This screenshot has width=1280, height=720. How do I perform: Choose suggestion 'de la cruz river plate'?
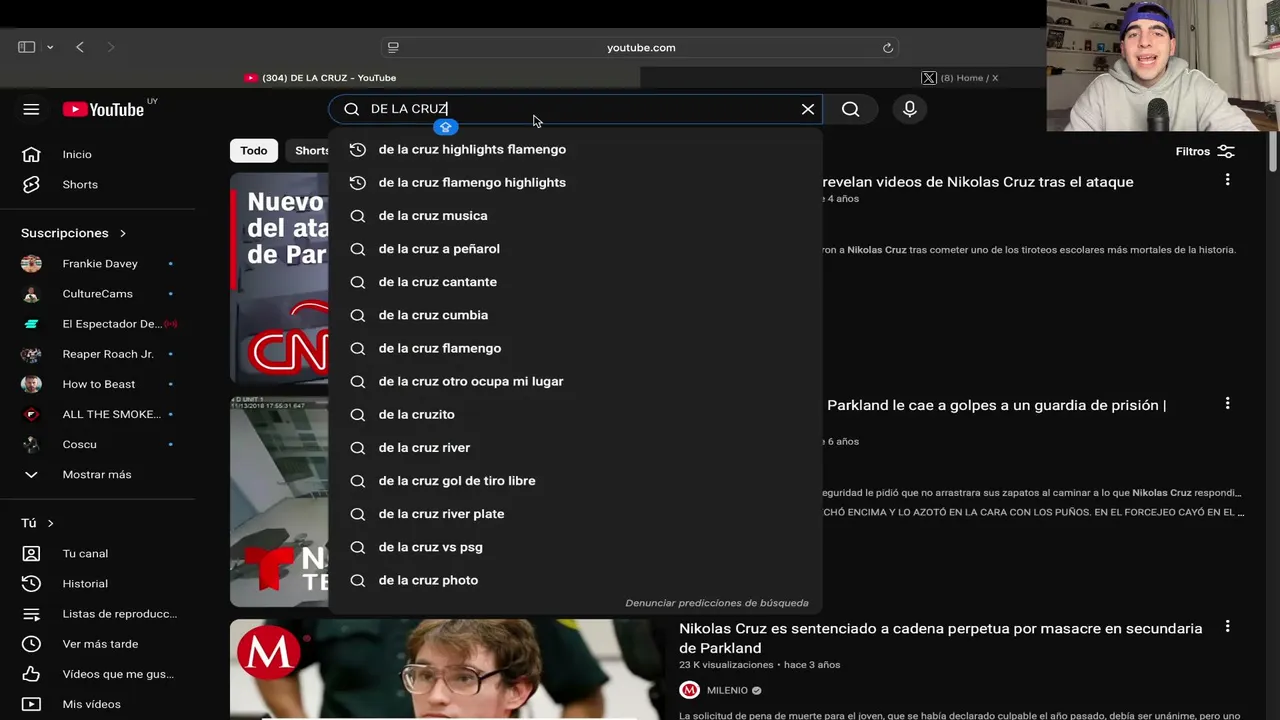[x=575, y=513]
